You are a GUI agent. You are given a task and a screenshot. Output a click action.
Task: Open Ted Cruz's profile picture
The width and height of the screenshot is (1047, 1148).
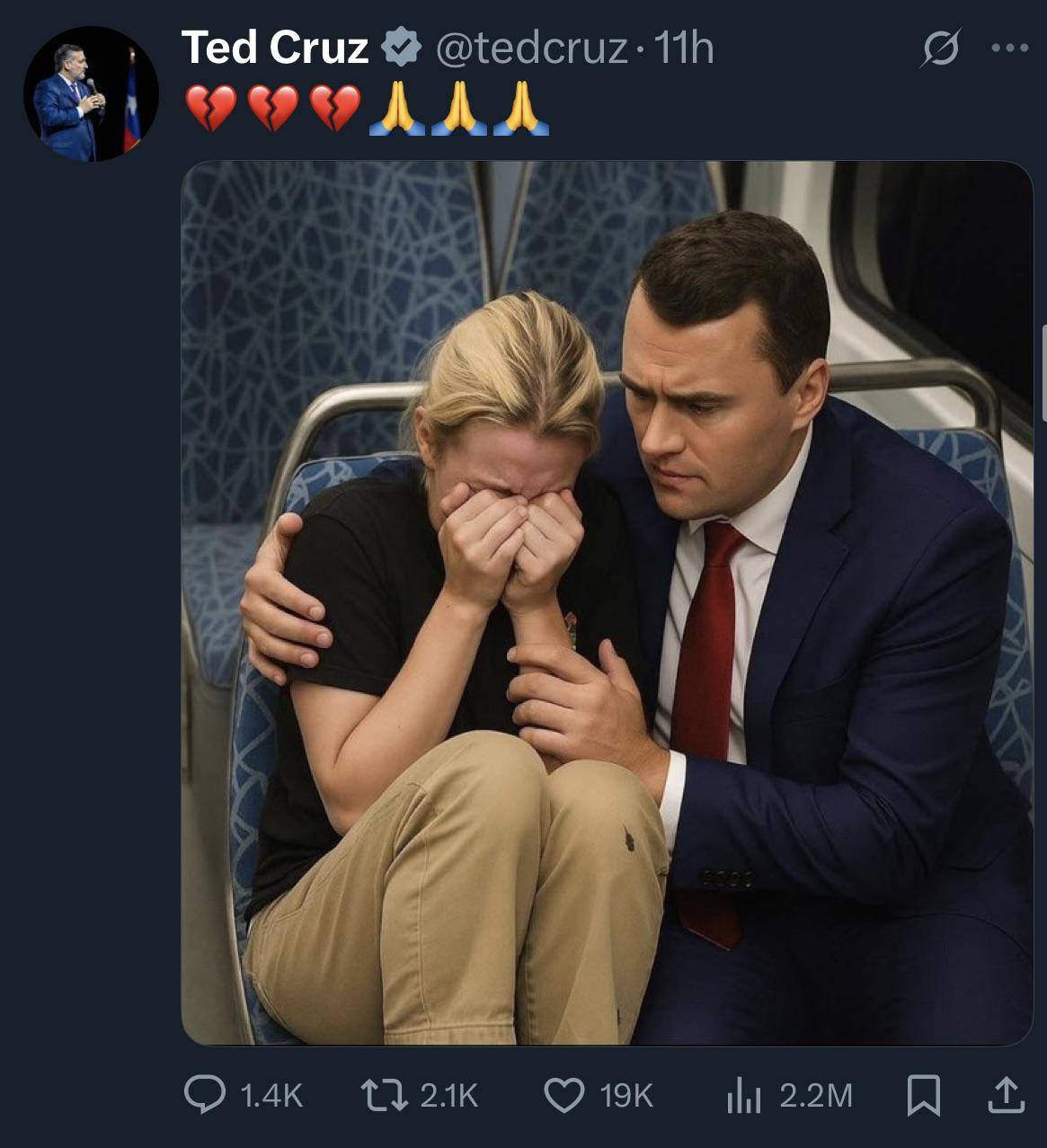point(91,94)
